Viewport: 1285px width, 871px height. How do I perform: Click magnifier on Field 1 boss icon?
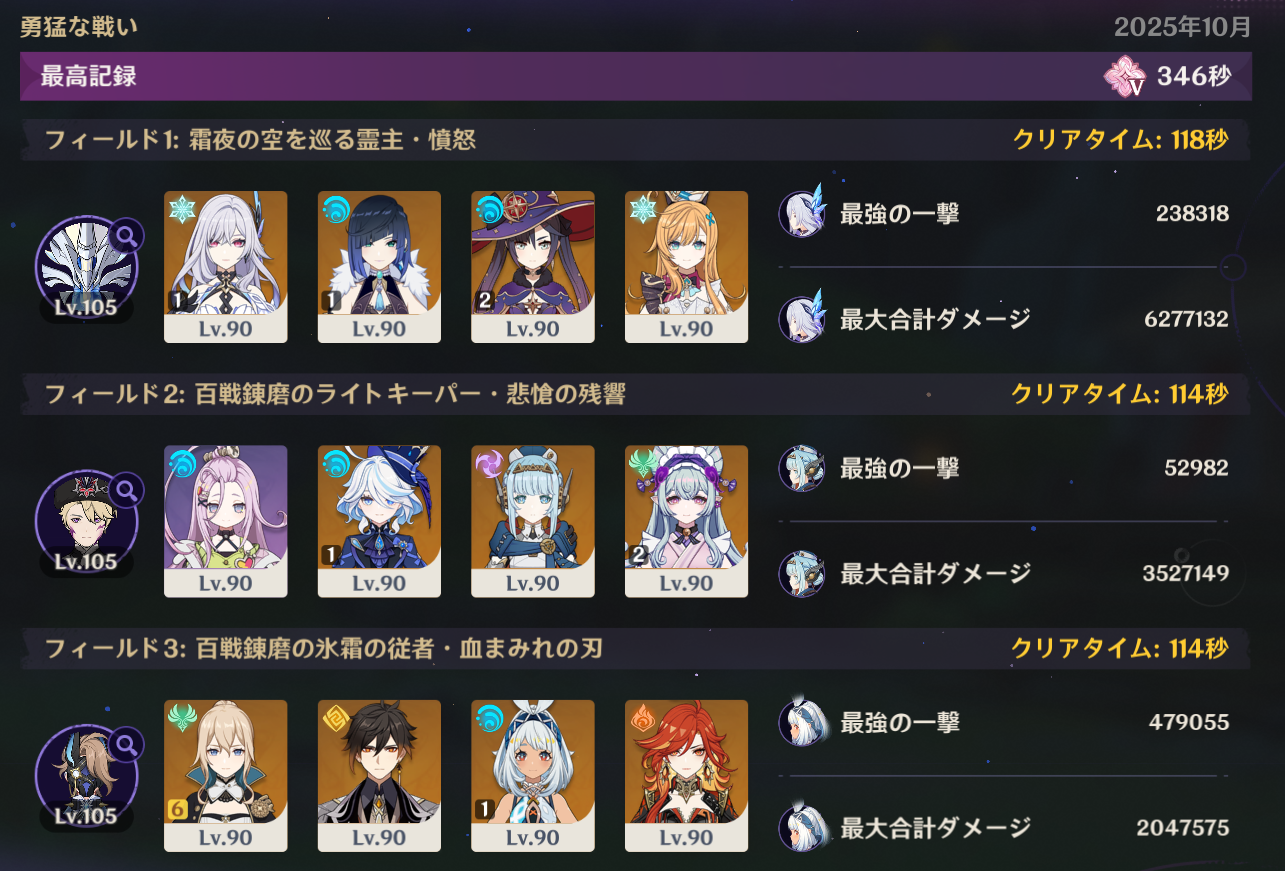[127, 235]
